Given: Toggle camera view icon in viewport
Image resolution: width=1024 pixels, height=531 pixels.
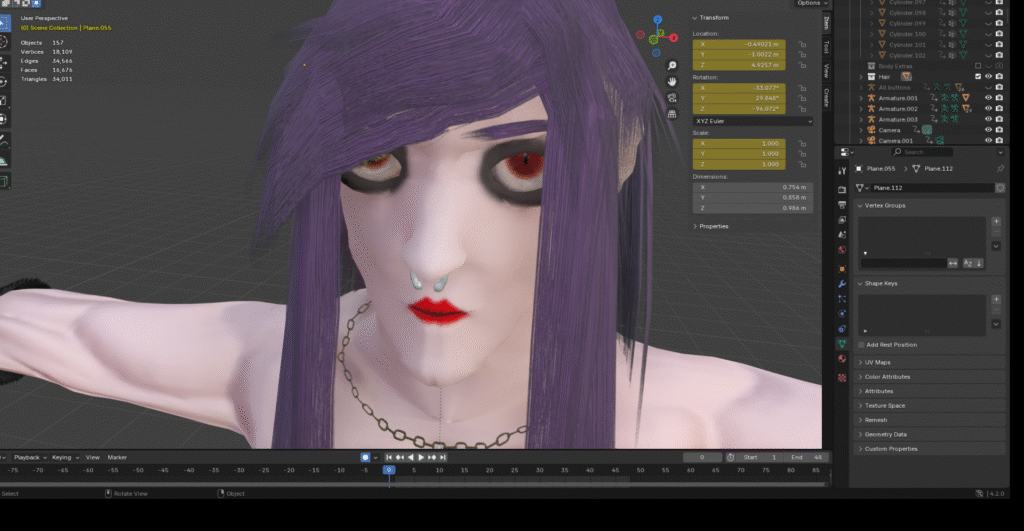Looking at the screenshot, I should tap(672, 97).
